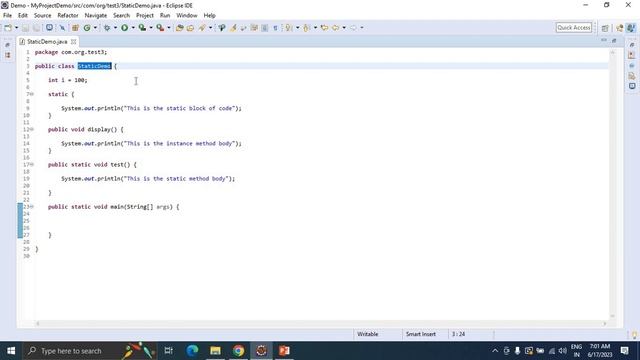Screen dimensions: 640x360
Task: Click the Save All icon
Action: coord(36,28)
